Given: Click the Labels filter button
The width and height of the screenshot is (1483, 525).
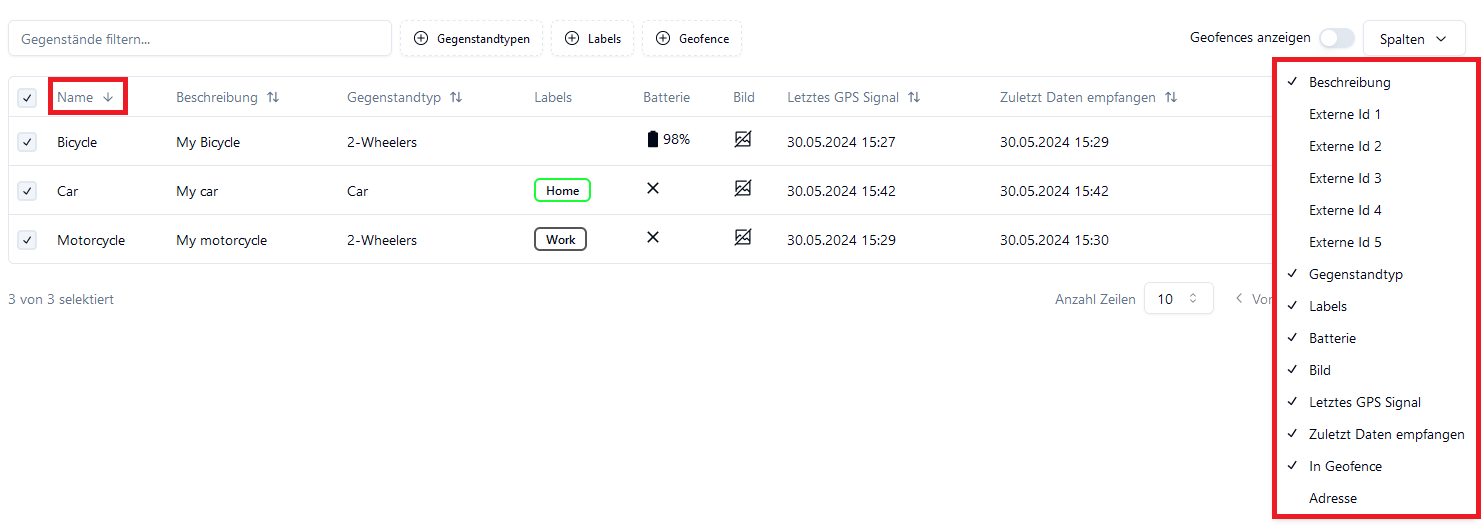Looking at the screenshot, I should 592,39.
